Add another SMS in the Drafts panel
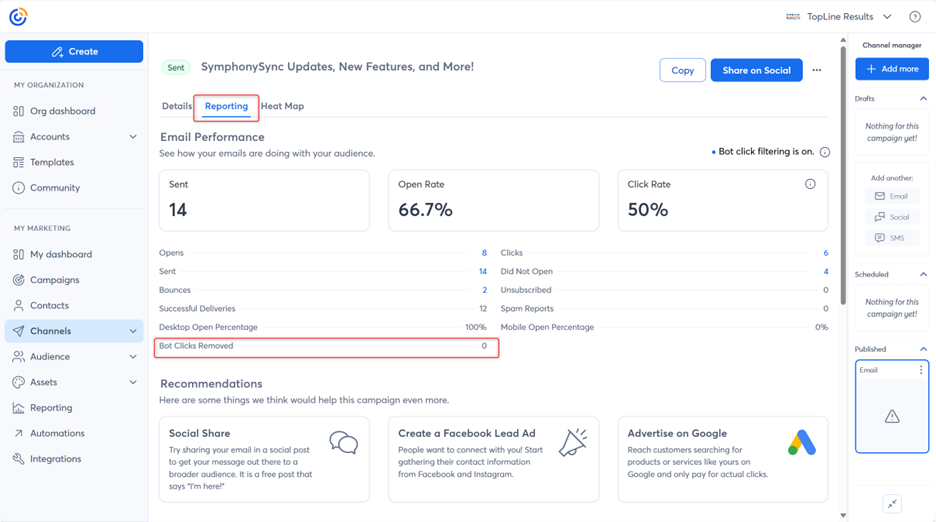Image resolution: width=936 pixels, height=522 pixels. coord(890,238)
